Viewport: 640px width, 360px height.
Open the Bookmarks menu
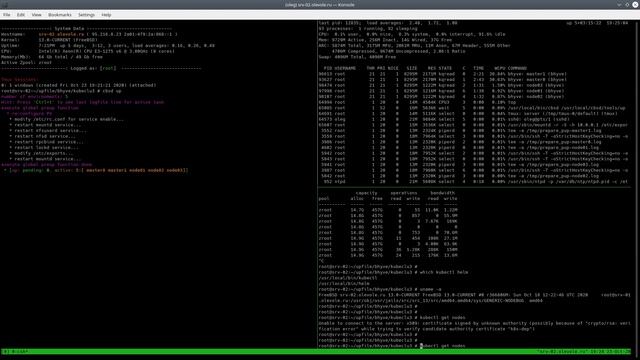[60, 15]
